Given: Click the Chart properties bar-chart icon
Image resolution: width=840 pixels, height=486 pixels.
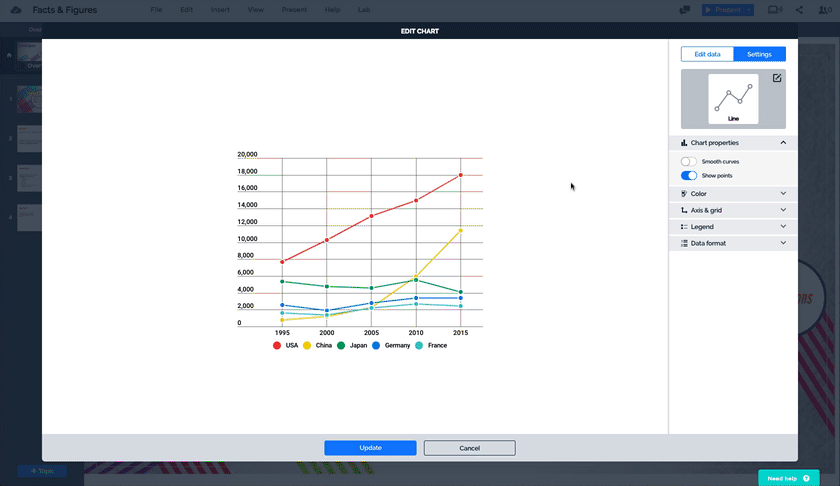Looking at the screenshot, I should [x=683, y=143].
